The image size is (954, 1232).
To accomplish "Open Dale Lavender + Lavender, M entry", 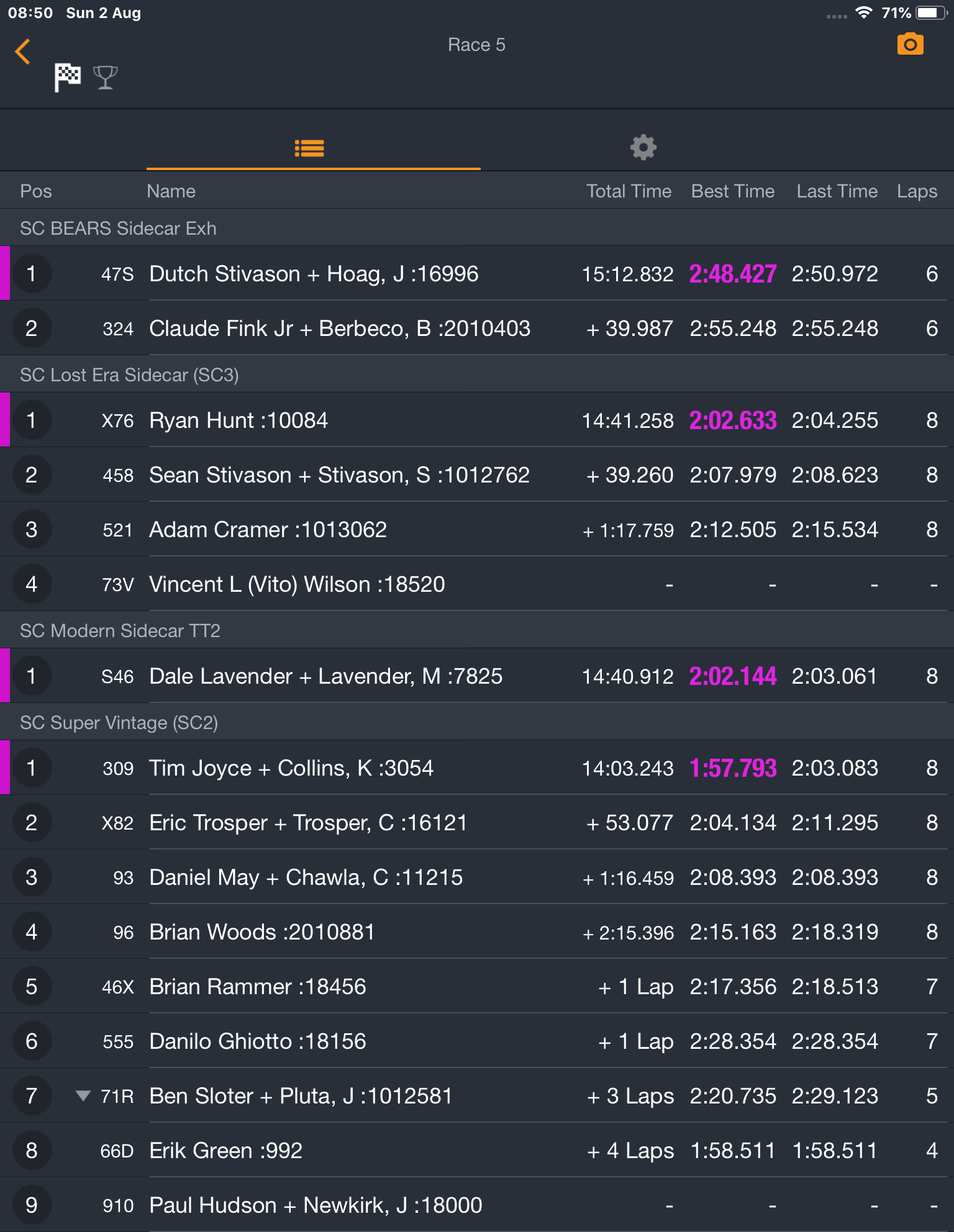I will [x=477, y=676].
